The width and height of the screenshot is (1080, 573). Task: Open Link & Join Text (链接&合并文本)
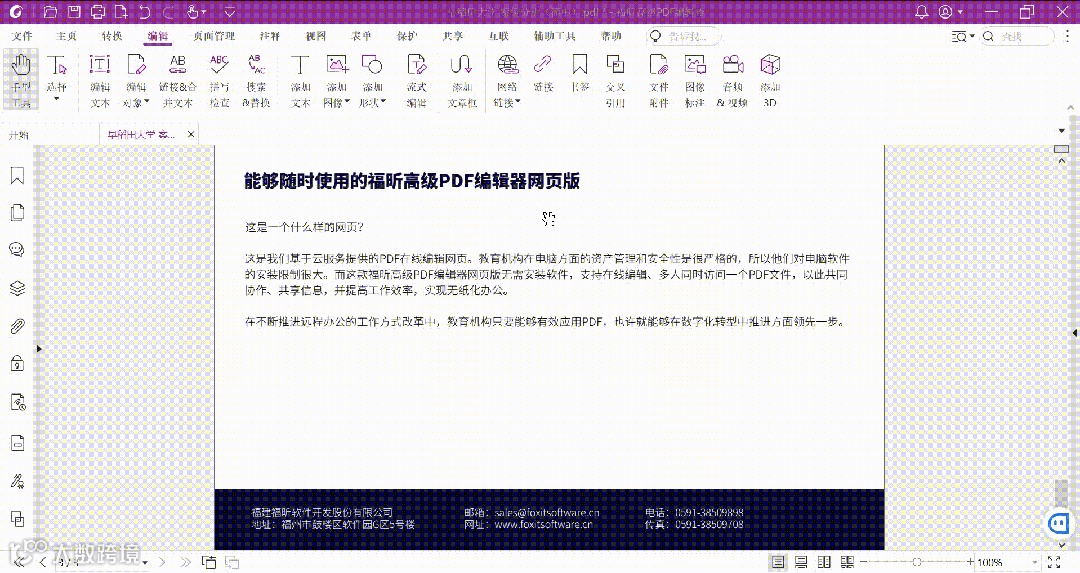coord(178,81)
